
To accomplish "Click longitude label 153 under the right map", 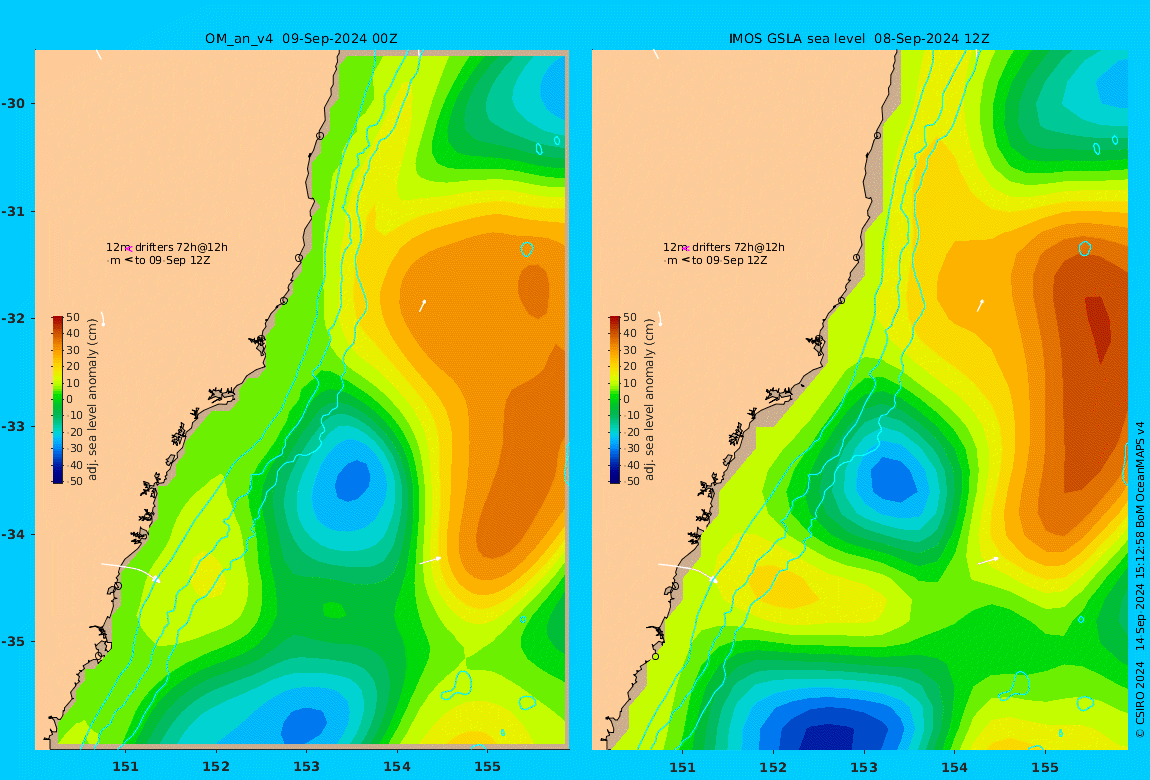I will pos(864,767).
